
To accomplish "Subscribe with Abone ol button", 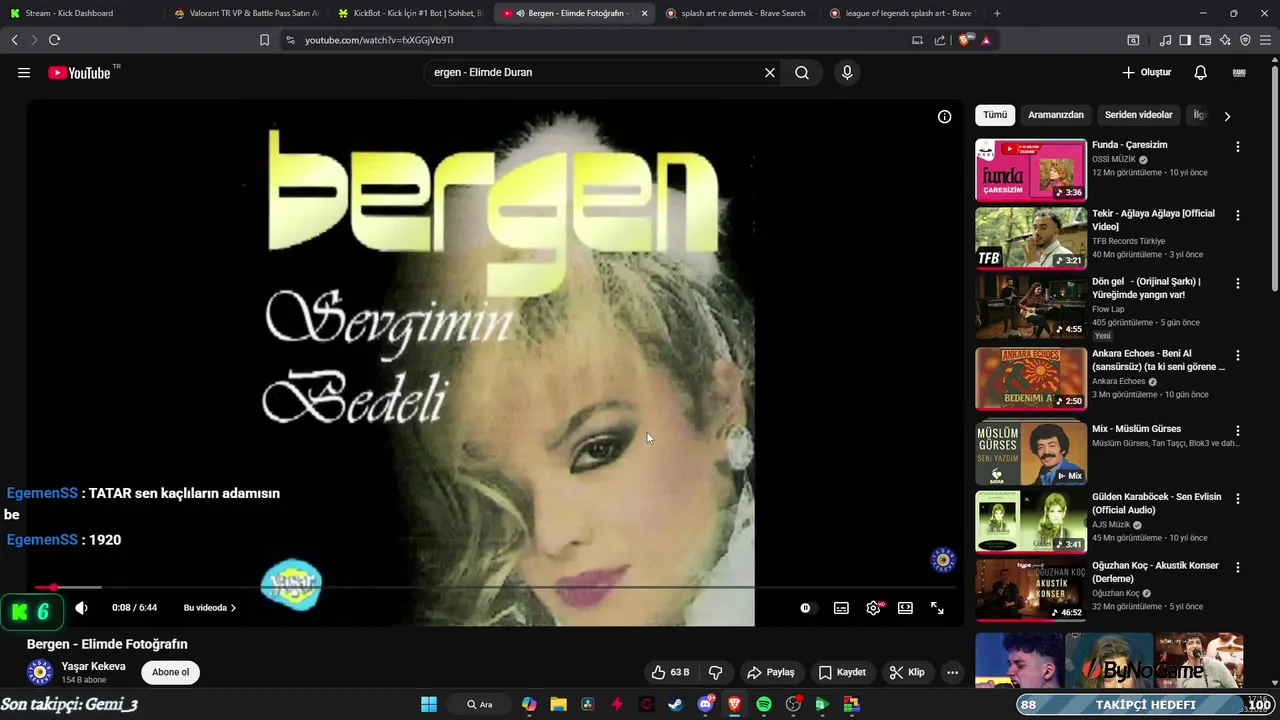I will 170,672.
